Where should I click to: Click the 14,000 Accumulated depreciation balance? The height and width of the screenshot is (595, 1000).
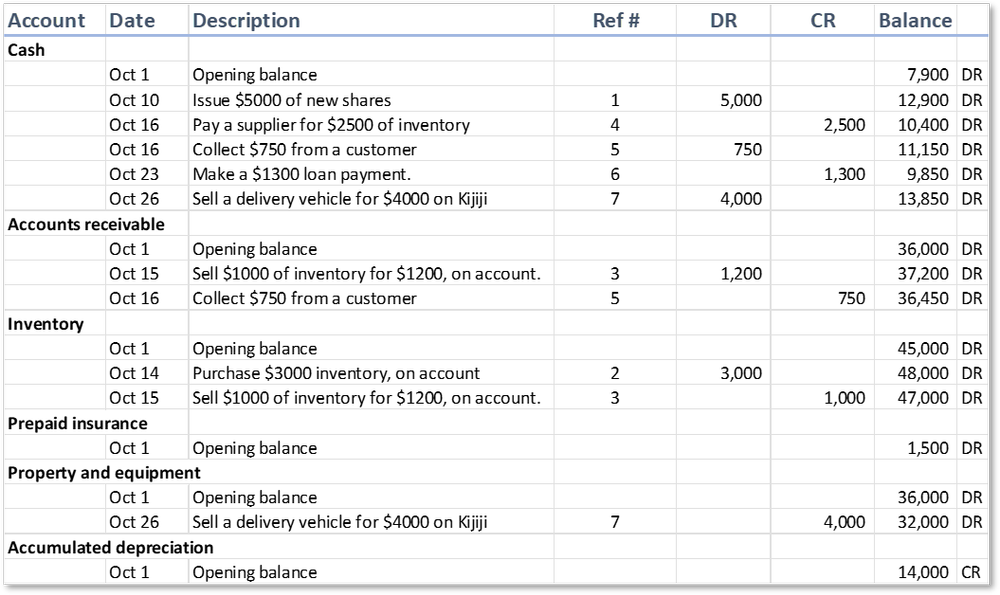coord(923,573)
